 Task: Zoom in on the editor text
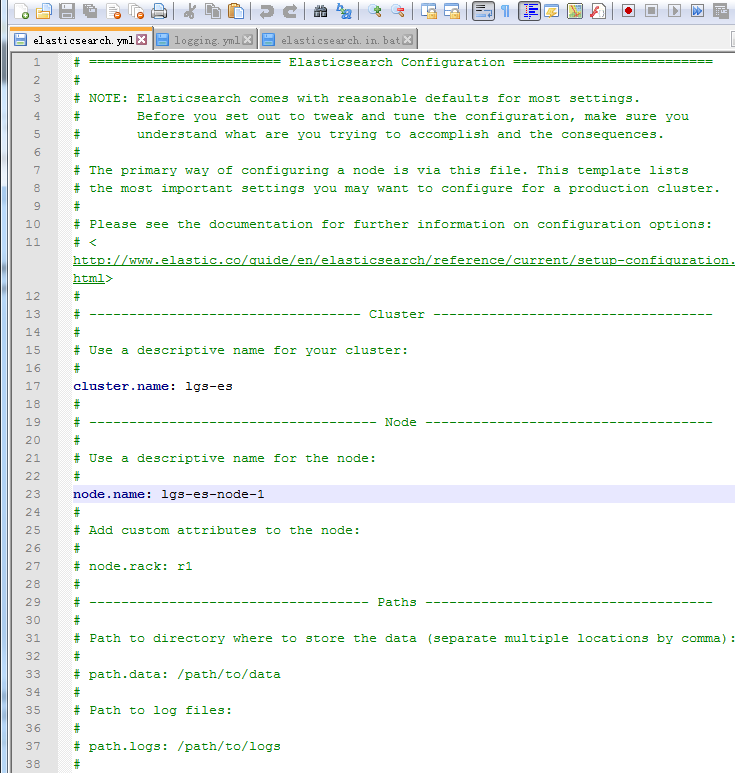[375, 11]
